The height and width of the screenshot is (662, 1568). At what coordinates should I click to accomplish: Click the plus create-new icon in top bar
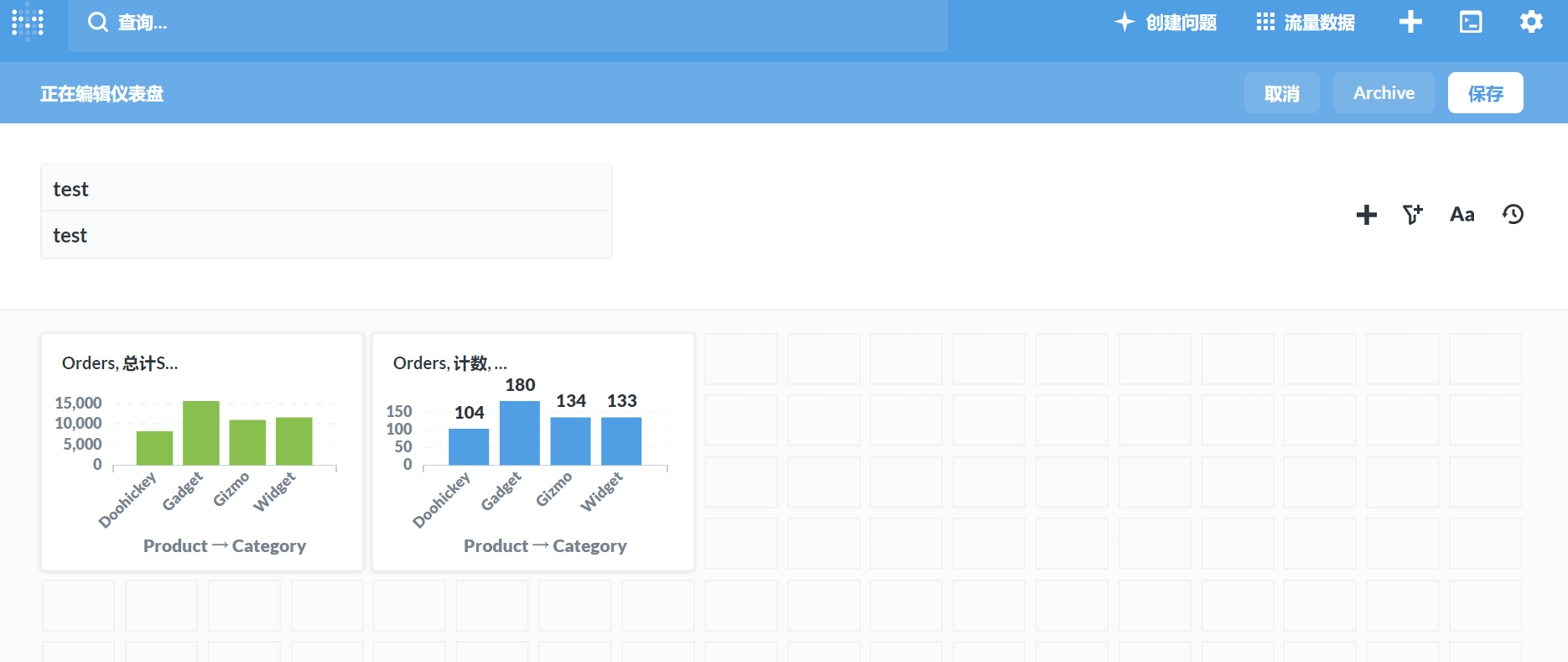click(x=1411, y=22)
